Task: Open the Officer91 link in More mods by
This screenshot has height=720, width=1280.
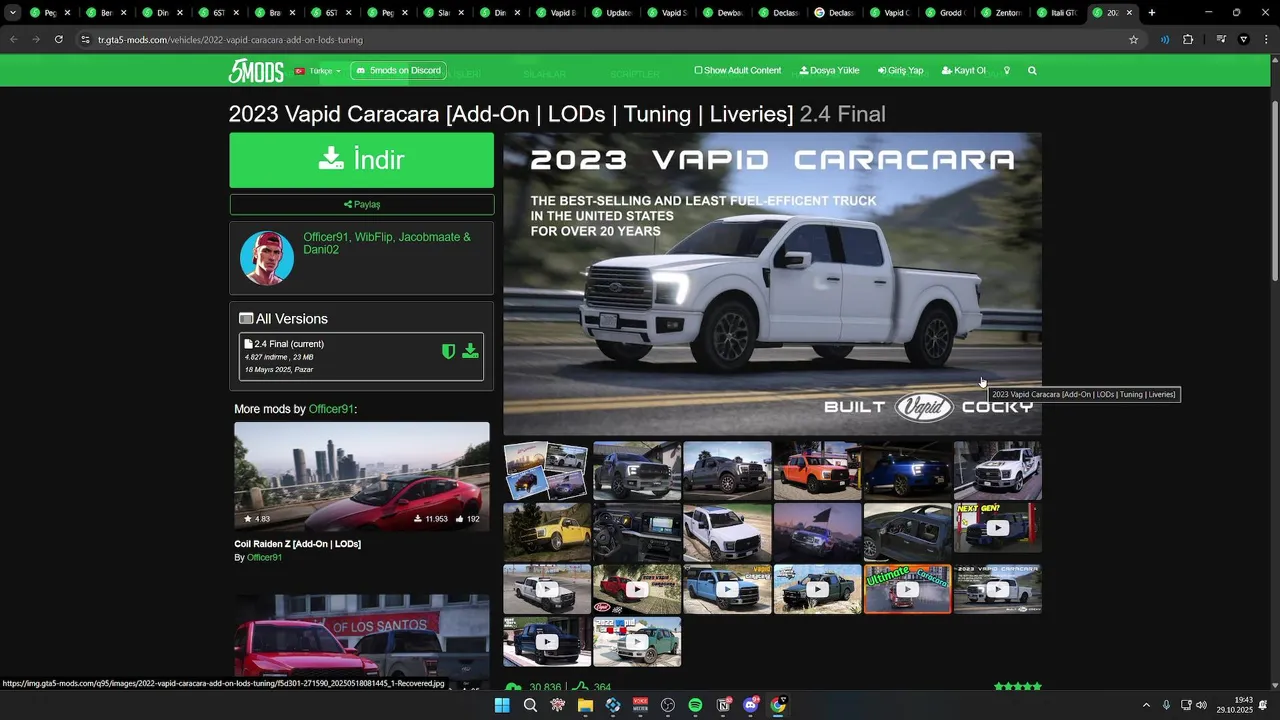Action: click(x=331, y=409)
